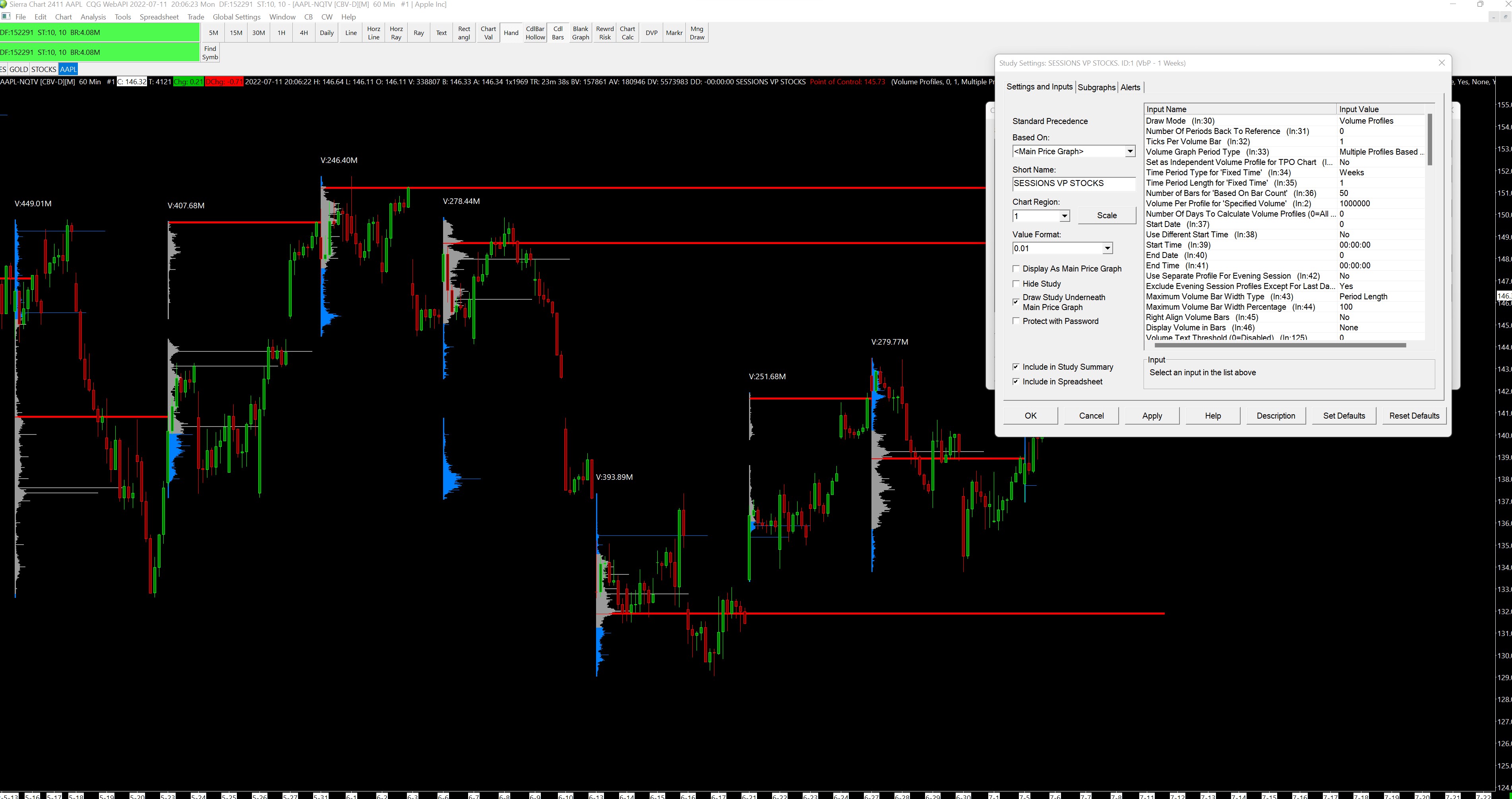The image size is (1512, 799).
Task: Open the Chart Calc tool
Action: click(627, 33)
